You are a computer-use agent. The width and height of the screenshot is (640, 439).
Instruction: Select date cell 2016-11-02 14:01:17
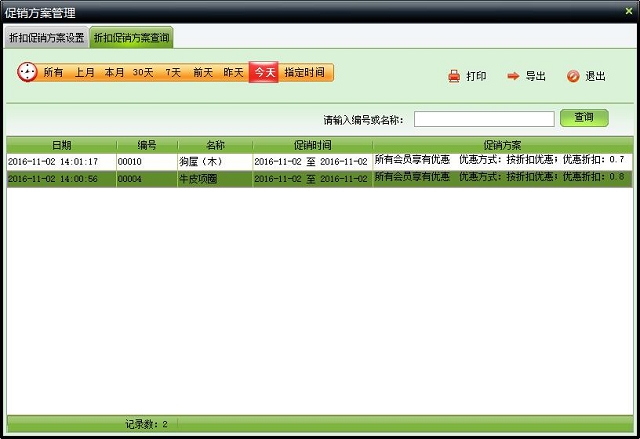click(x=62, y=162)
